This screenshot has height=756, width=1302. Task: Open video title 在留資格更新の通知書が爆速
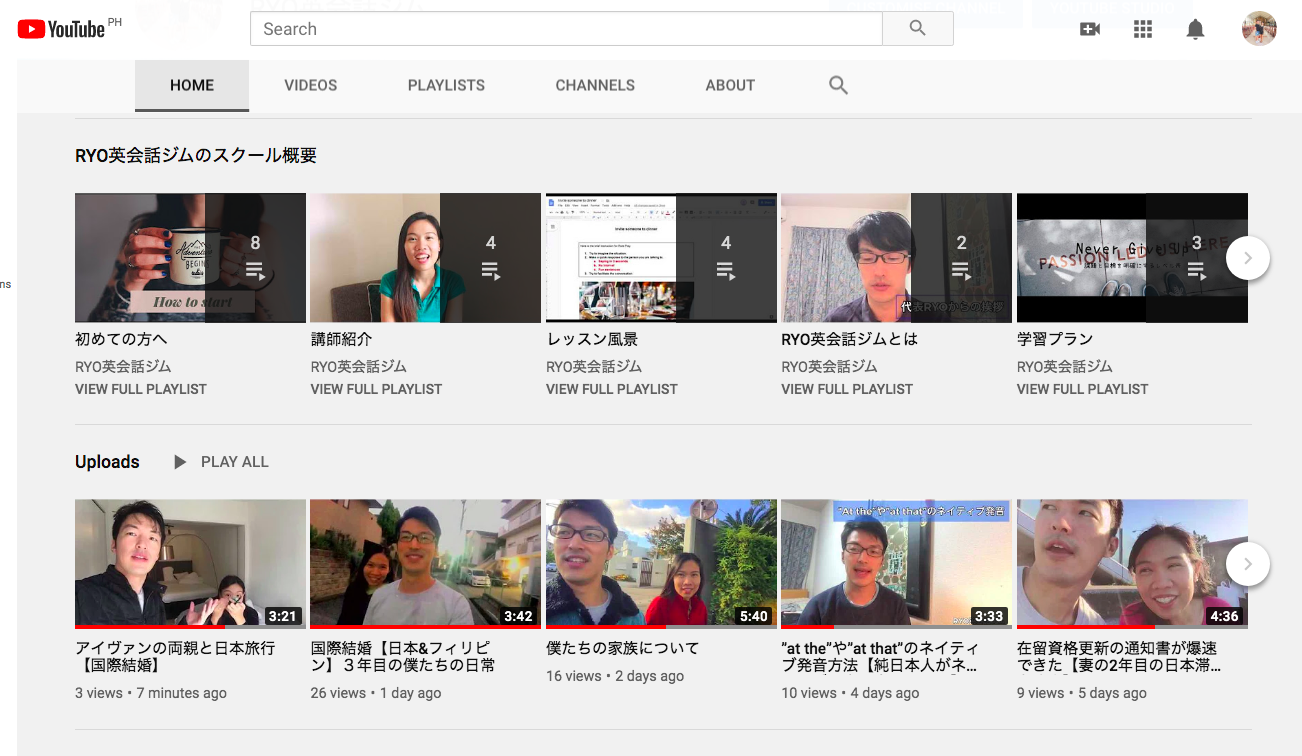(x=1119, y=657)
